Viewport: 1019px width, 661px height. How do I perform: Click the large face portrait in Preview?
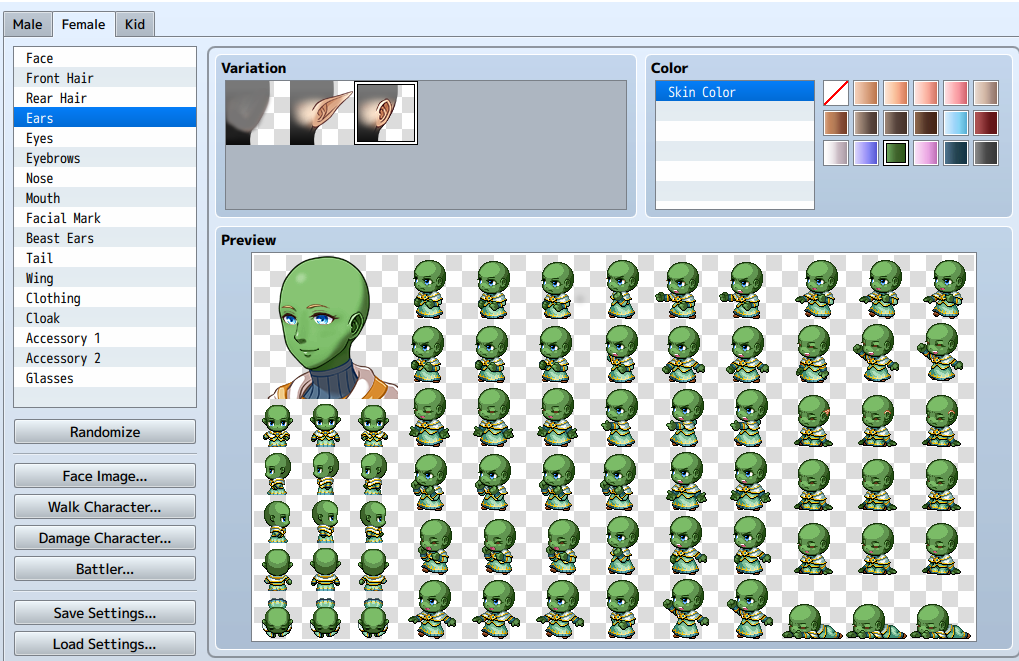click(x=326, y=326)
